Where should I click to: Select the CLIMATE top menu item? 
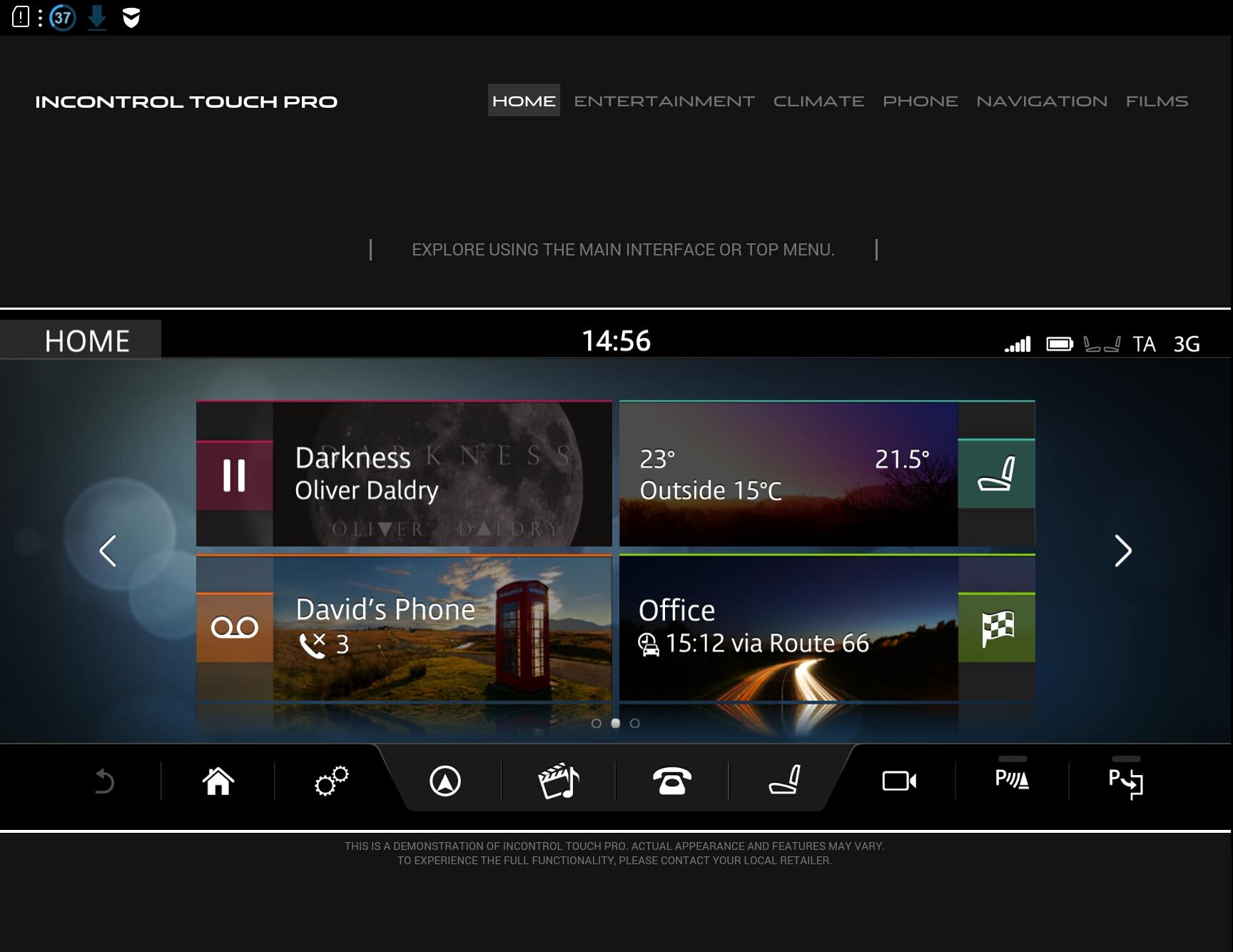[x=818, y=101]
